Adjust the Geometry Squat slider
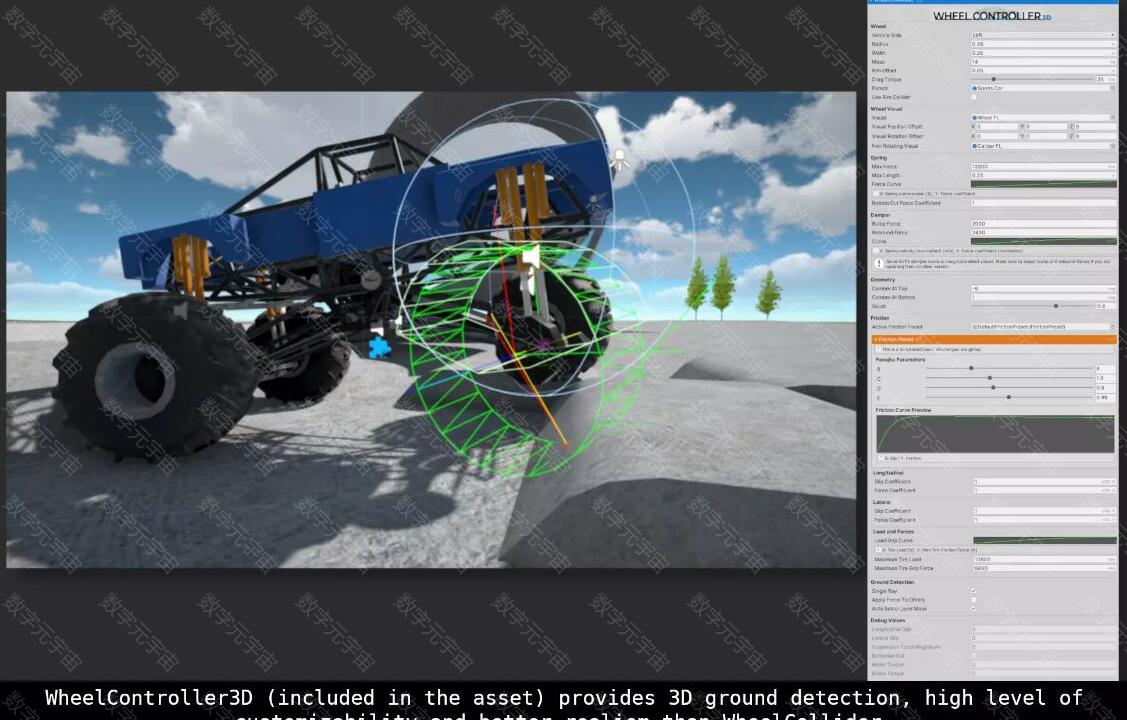Image resolution: width=1127 pixels, height=720 pixels. [1031, 306]
